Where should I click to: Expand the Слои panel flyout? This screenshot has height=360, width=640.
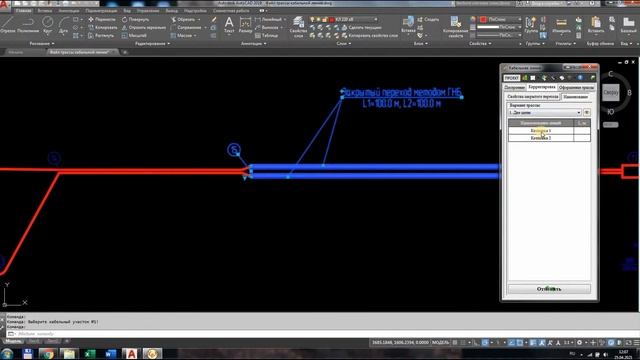[344, 43]
